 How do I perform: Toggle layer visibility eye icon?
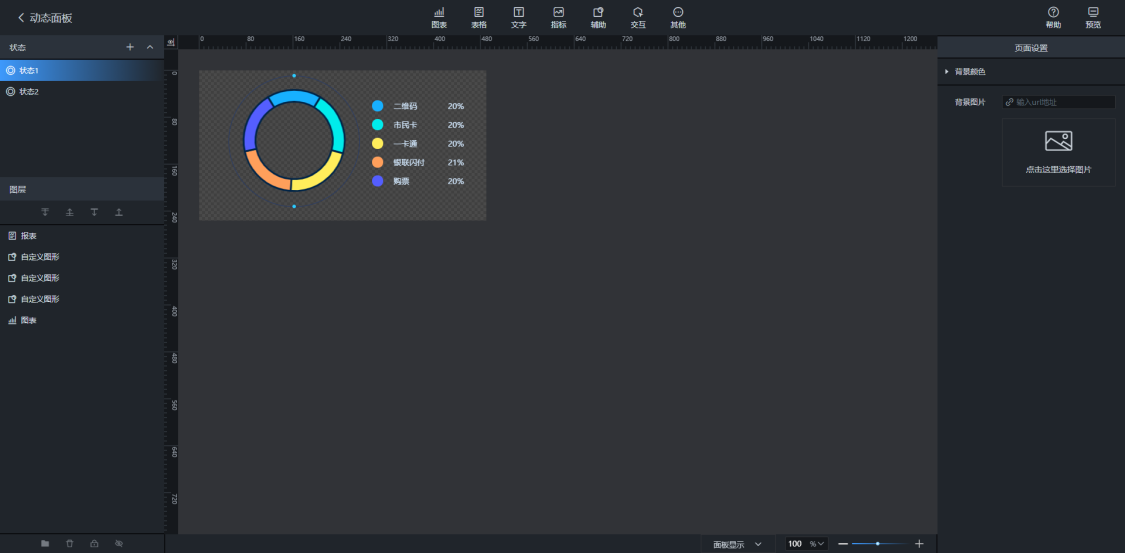[118, 543]
